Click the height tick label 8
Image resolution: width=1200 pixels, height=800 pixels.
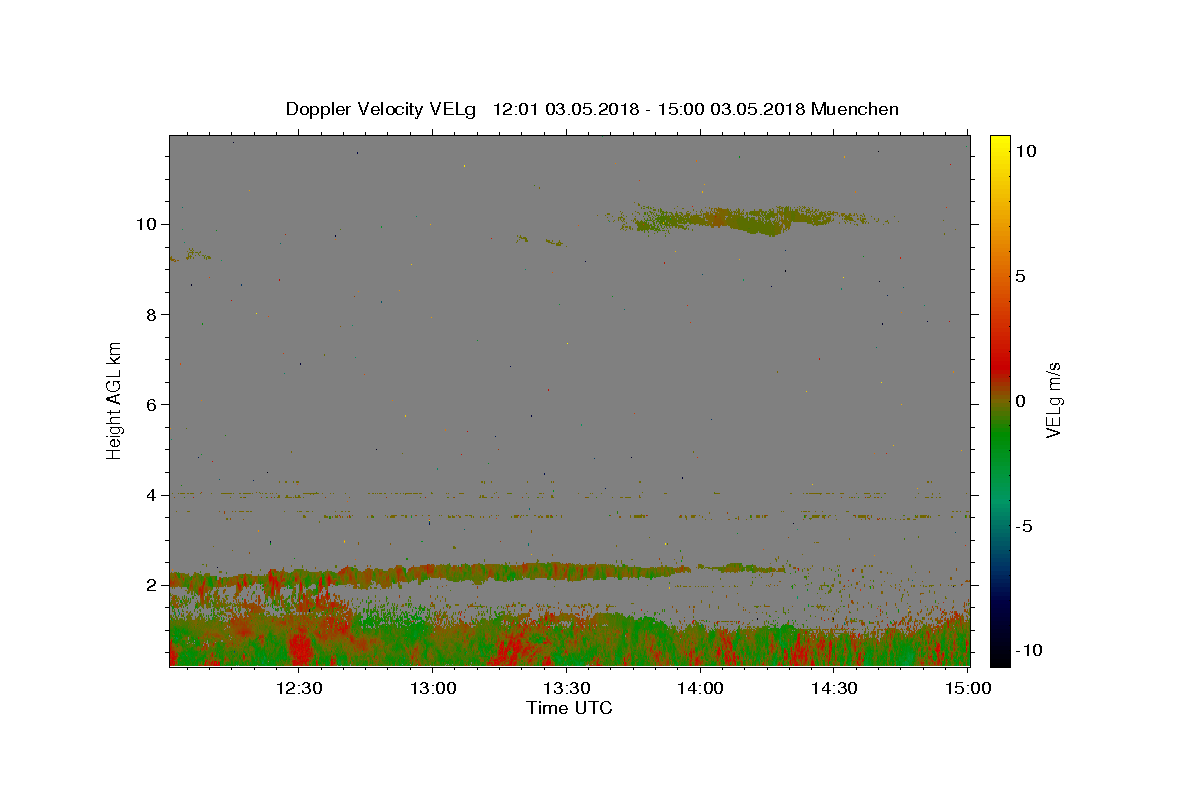point(150,314)
